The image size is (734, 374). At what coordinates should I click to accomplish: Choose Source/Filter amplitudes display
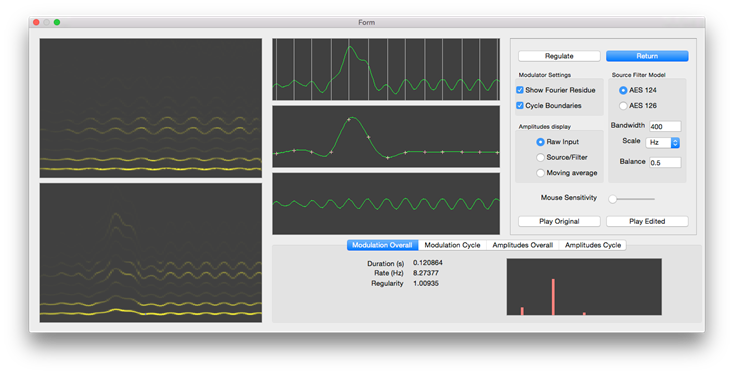pos(540,157)
